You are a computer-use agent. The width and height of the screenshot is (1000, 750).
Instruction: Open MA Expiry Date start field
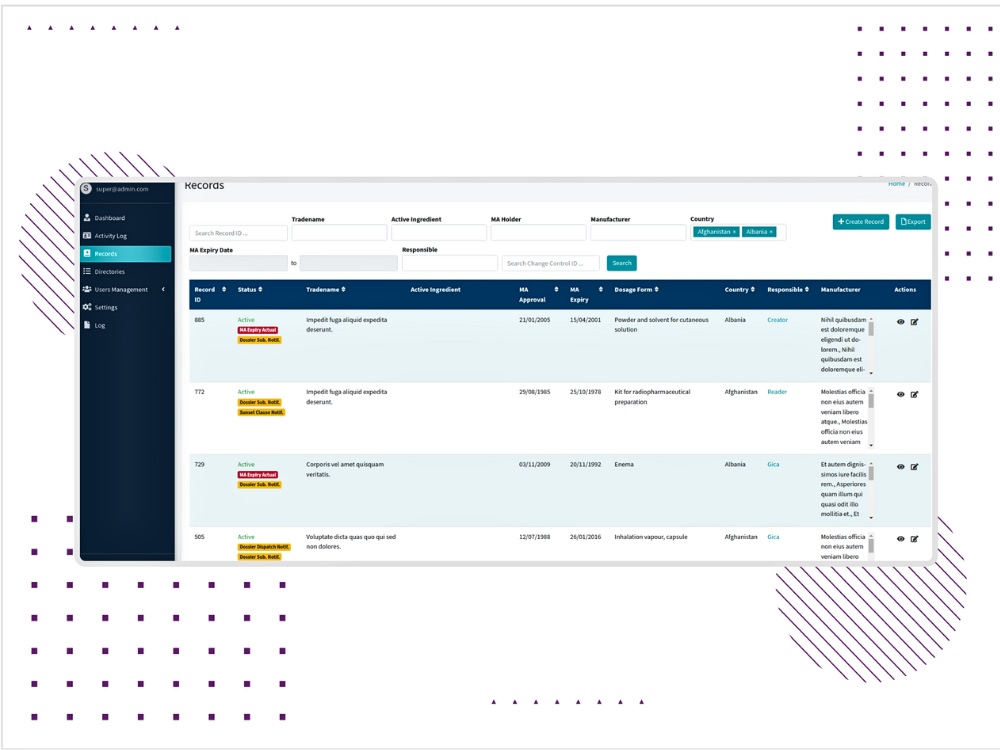click(x=239, y=263)
